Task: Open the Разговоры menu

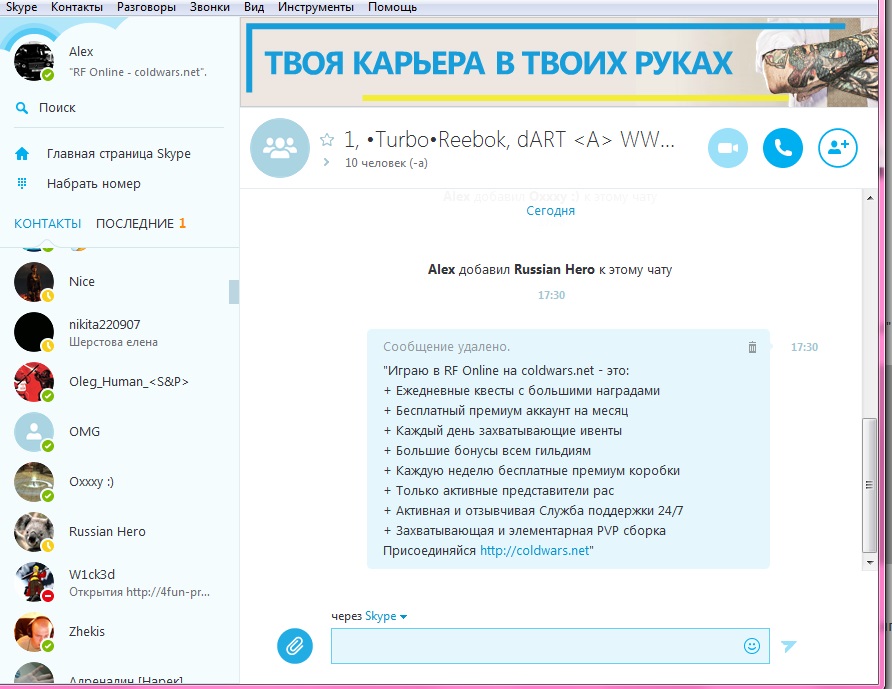Action: (x=146, y=7)
